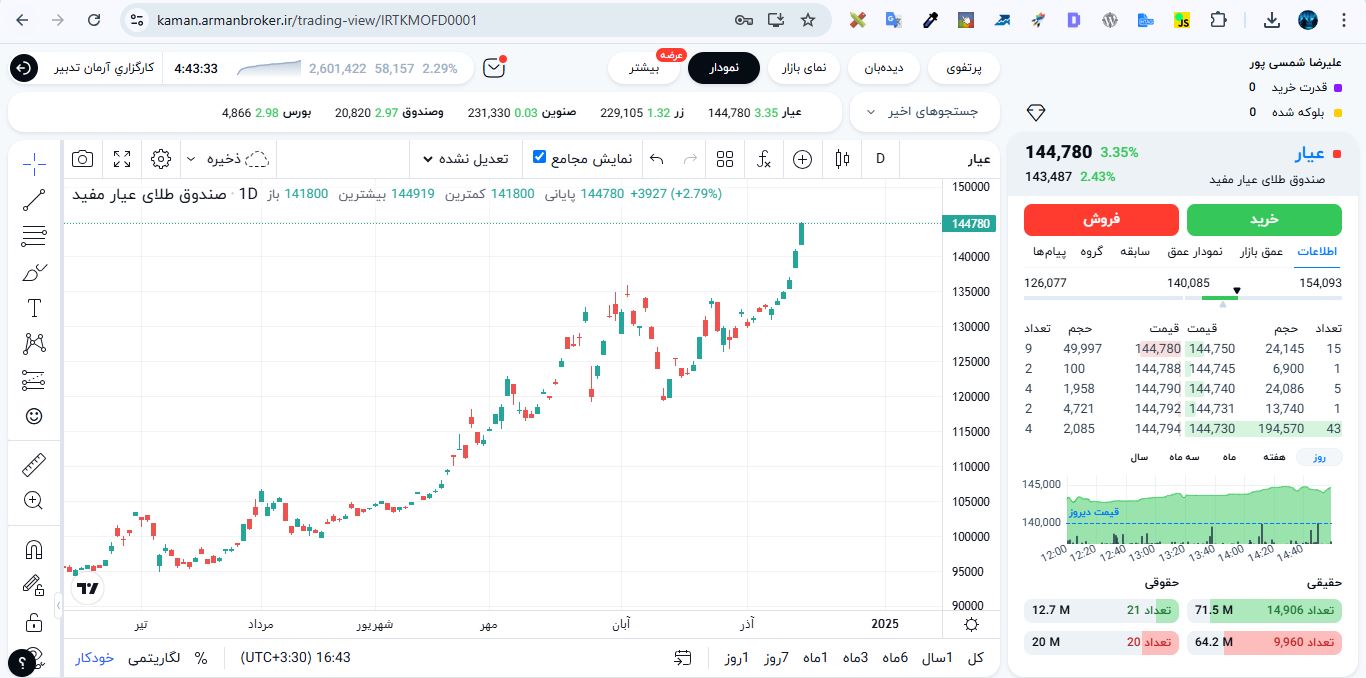This screenshot has height=678, width=1366.
Task: Enable the نمایش مجامع checkbox
Action: (x=539, y=157)
